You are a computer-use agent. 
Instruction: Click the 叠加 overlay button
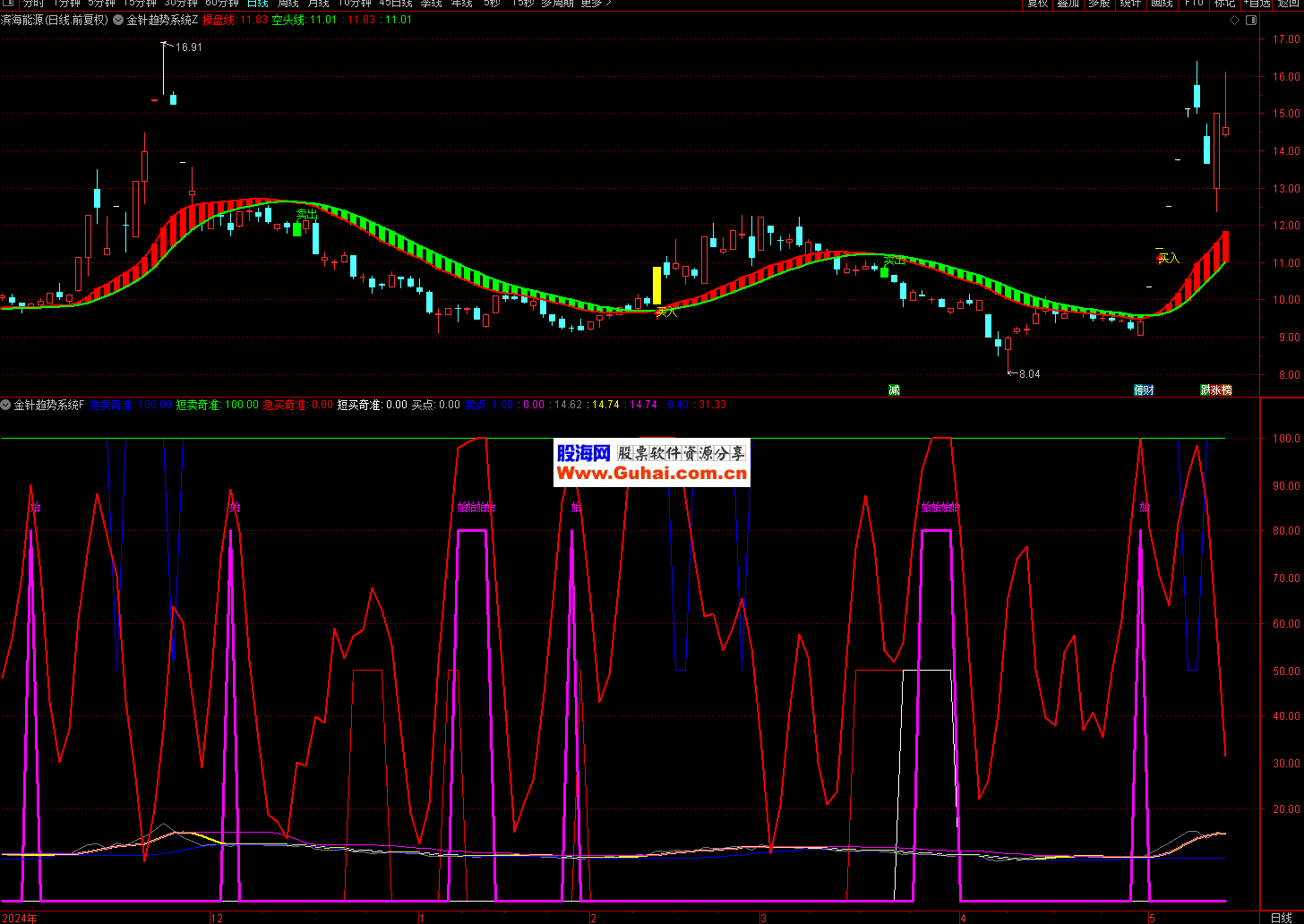click(1068, 4)
